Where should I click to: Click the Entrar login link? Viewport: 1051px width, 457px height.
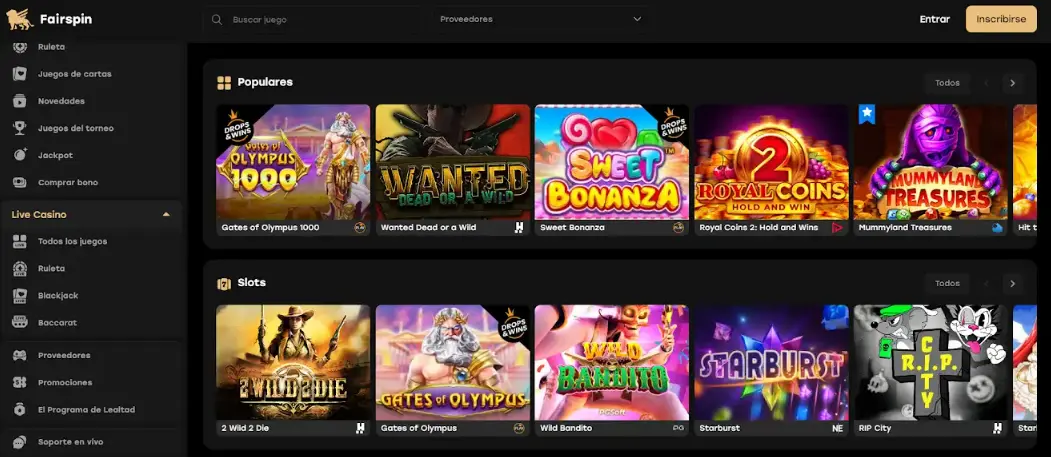(x=934, y=19)
